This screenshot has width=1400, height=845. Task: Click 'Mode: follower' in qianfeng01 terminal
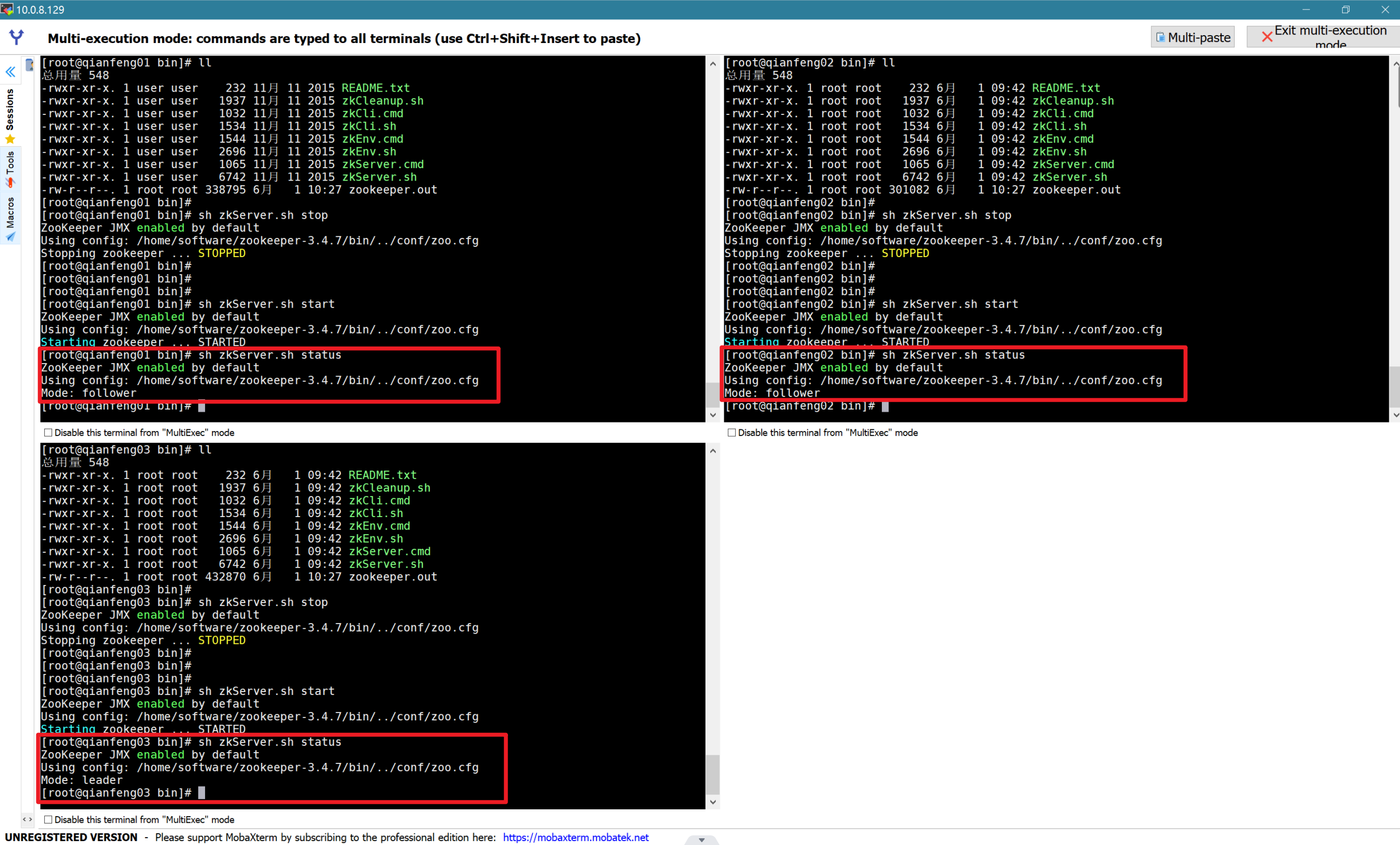point(89,392)
